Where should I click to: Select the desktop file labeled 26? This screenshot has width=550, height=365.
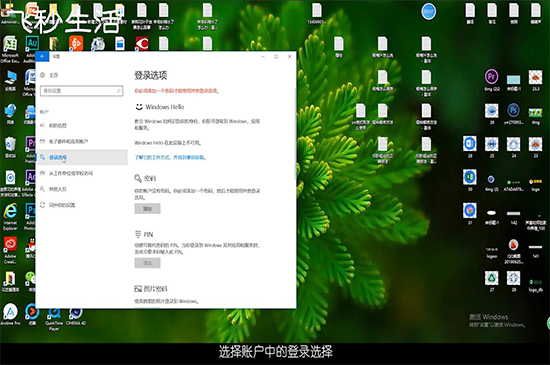(492, 114)
